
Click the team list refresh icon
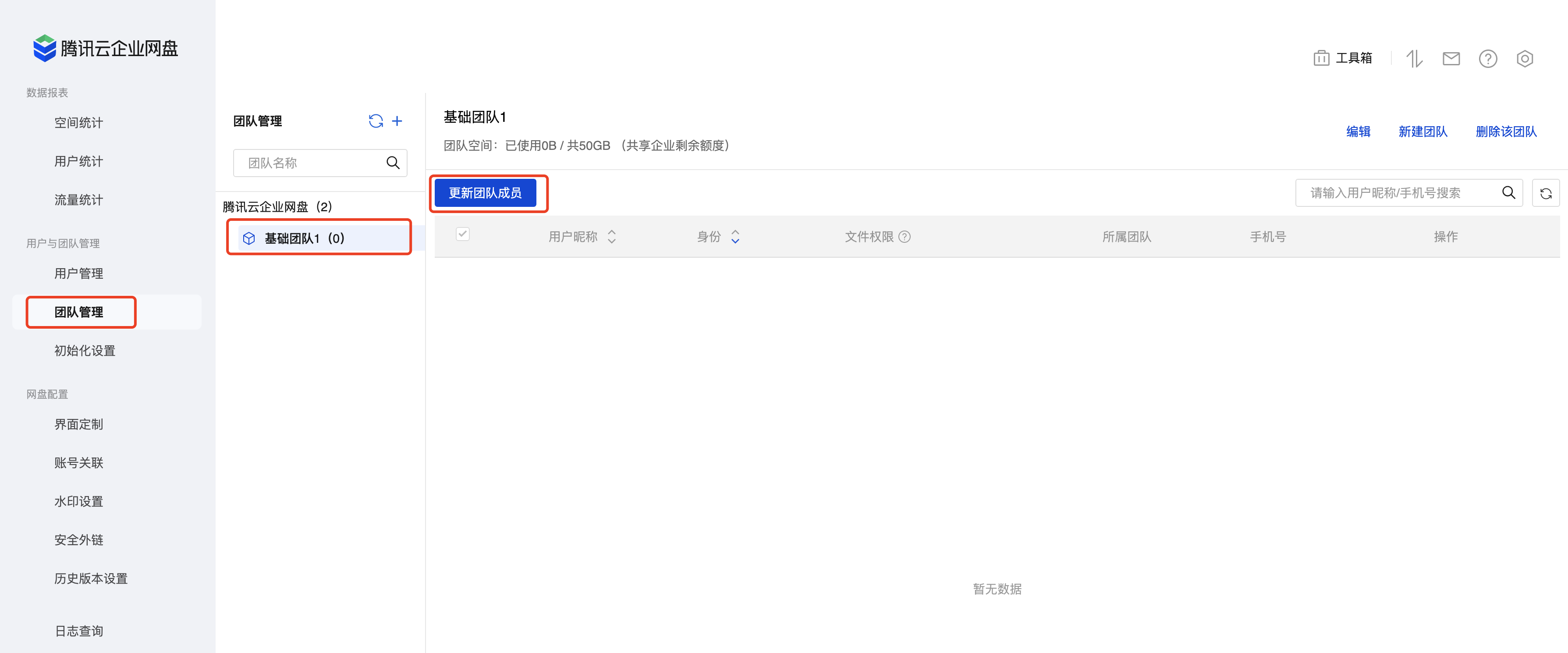point(376,121)
